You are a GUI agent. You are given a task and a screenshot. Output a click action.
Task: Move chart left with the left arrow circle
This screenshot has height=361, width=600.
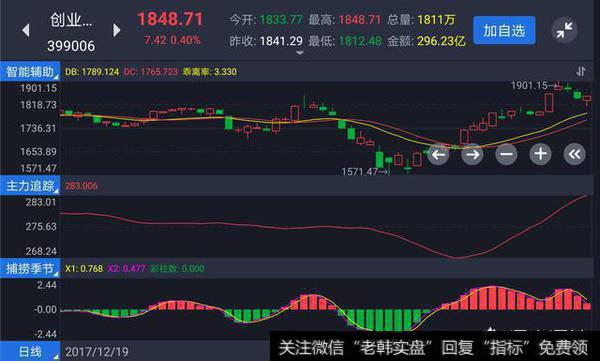click(x=438, y=154)
